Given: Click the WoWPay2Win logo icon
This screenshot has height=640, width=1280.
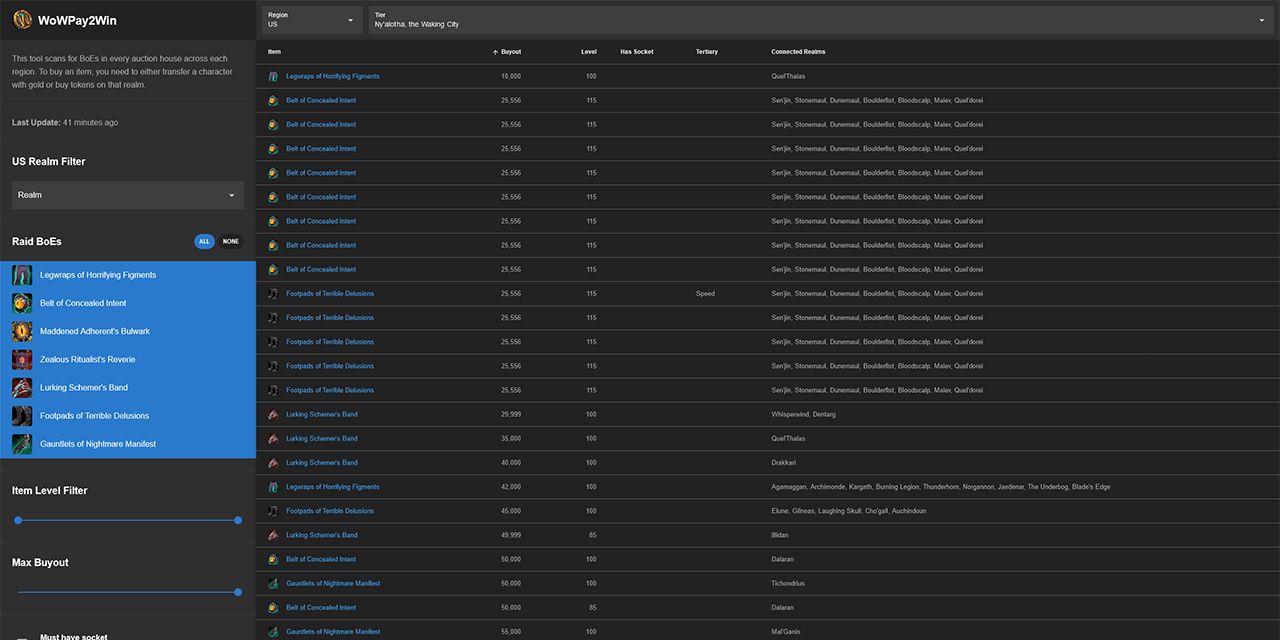Looking at the screenshot, I should [22, 19].
